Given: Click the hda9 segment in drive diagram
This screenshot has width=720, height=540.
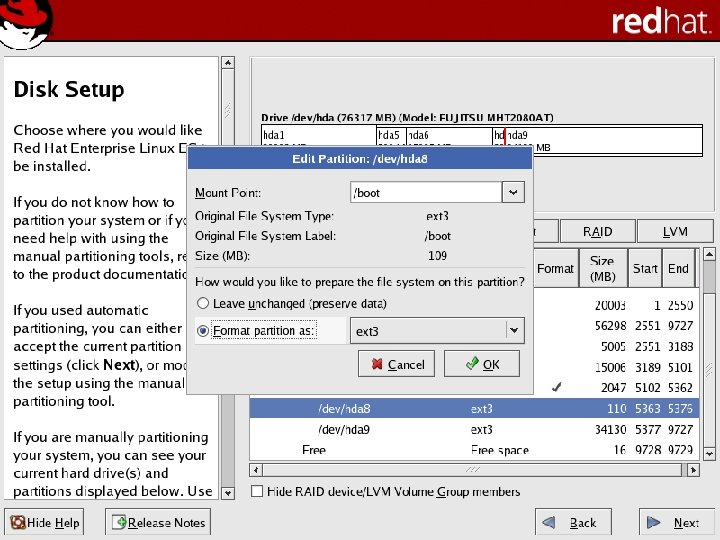Looking at the screenshot, I should [x=604, y=140].
